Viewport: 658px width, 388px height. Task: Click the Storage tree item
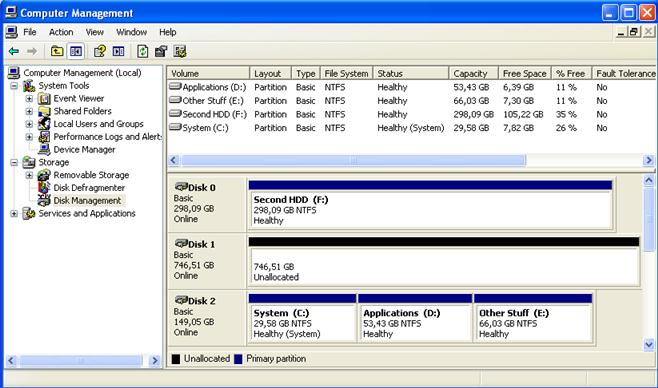click(x=54, y=162)
